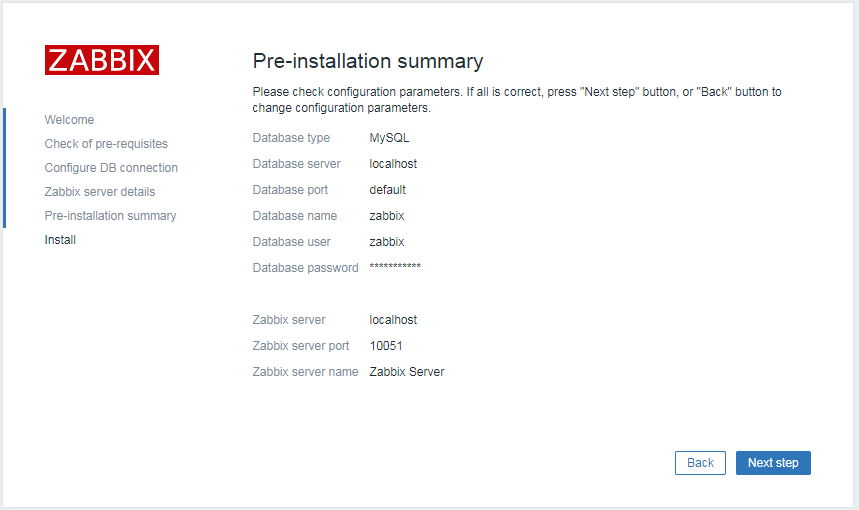Click the MySQL database type value
This screenshot has width=859, height=510.
coord(389,138)
